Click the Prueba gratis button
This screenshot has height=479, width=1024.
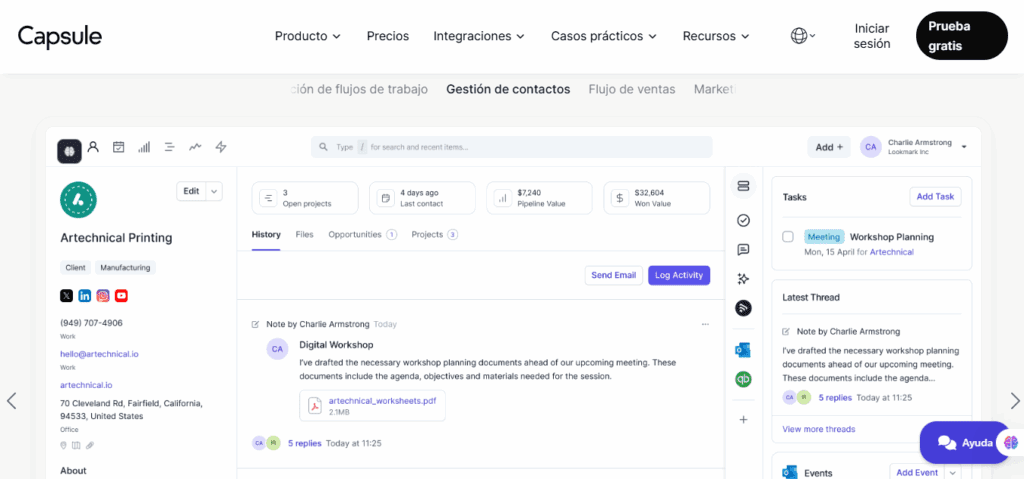click(x=961, y=36)
